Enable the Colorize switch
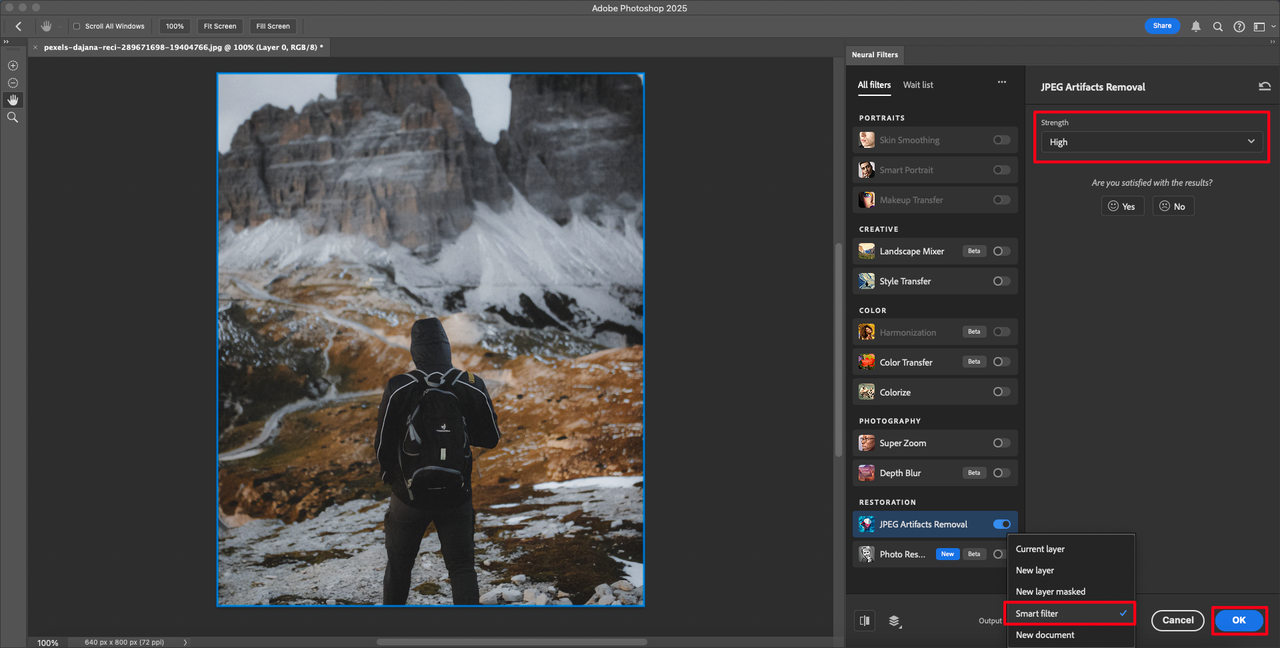 pos(1001,392)
